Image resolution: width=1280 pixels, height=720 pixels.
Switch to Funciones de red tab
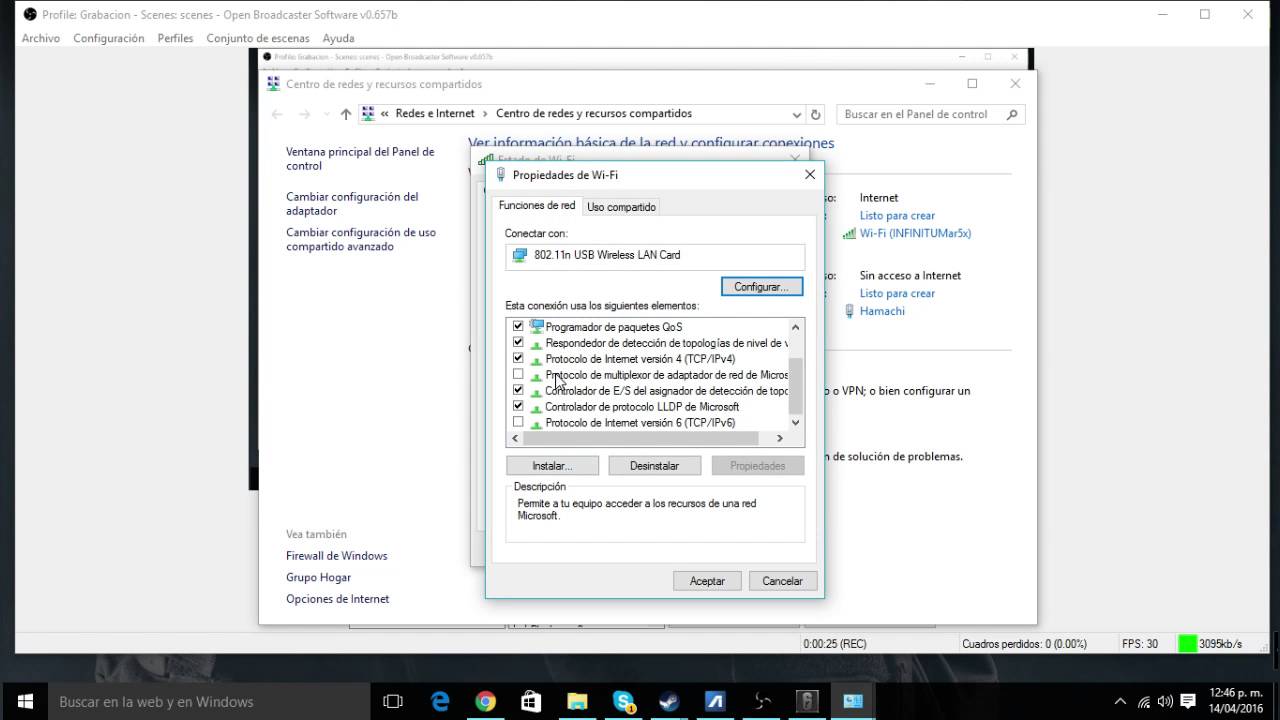tap(537, 205)
